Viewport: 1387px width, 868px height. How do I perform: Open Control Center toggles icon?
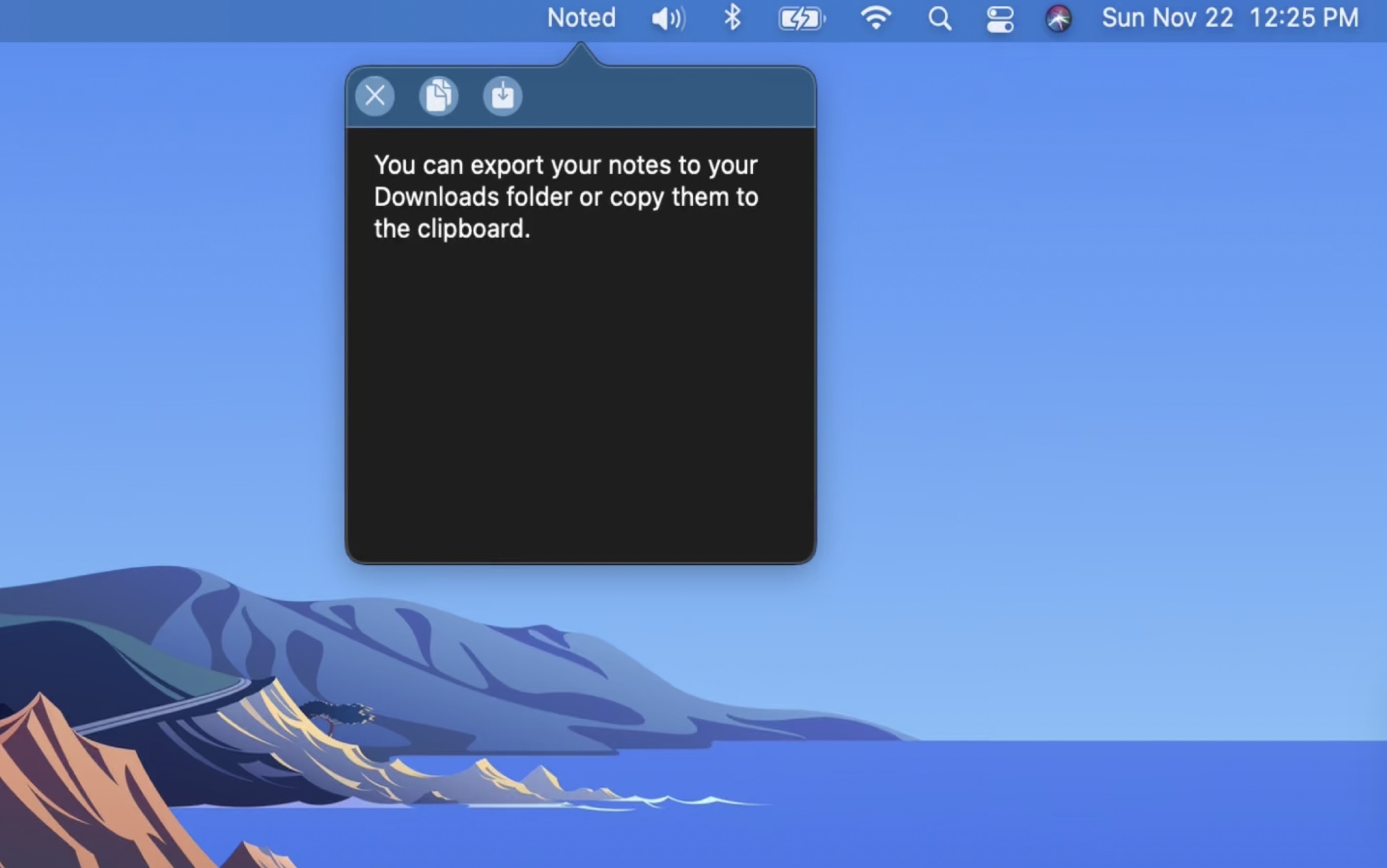999,18
